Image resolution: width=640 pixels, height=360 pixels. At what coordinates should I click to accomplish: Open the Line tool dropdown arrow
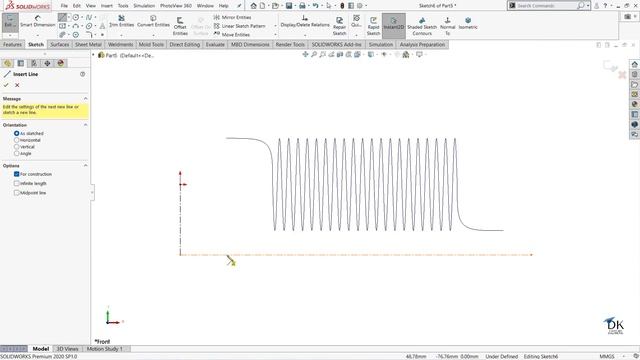coord(69,17)
